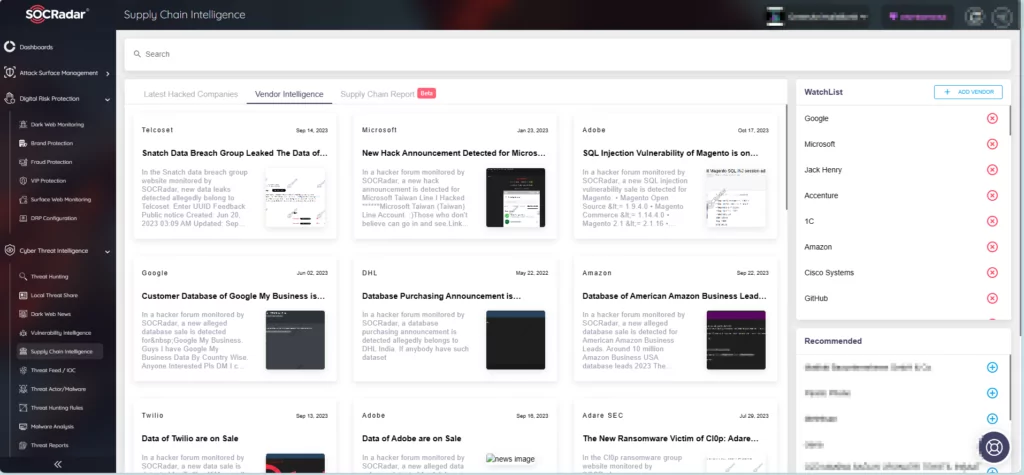1024x475 pixels.
Task: Open Dark Web News
Action: [x=50, y=314]
